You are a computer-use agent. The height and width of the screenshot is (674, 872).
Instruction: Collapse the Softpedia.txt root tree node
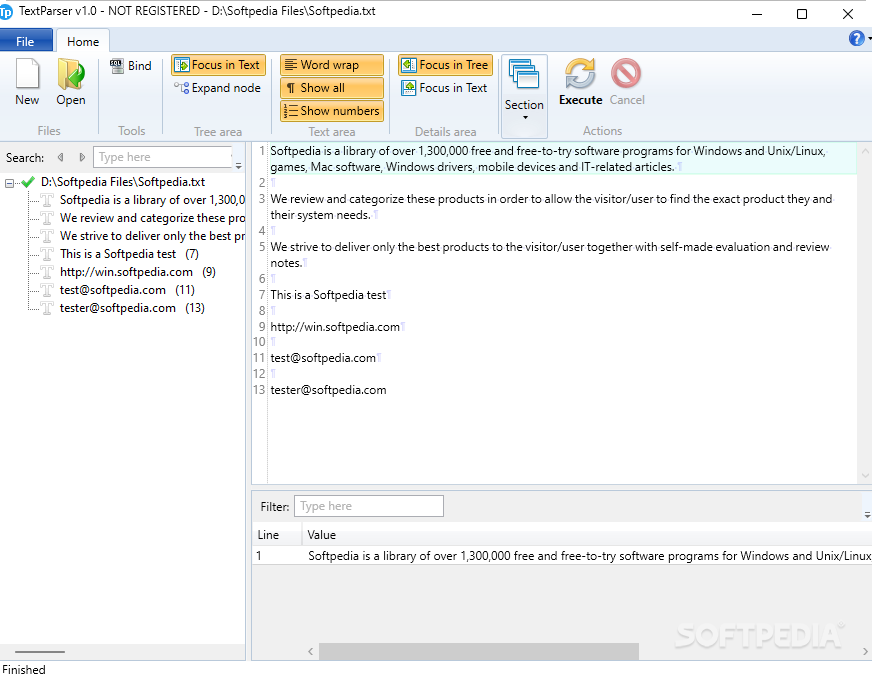[x=9, y=183]
